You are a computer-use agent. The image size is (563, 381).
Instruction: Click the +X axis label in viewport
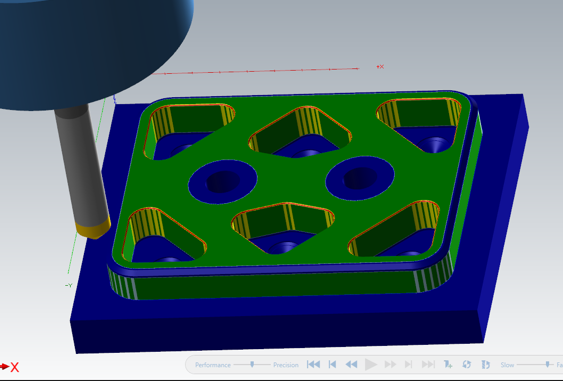pyautogui.click(x=380, y=66)
